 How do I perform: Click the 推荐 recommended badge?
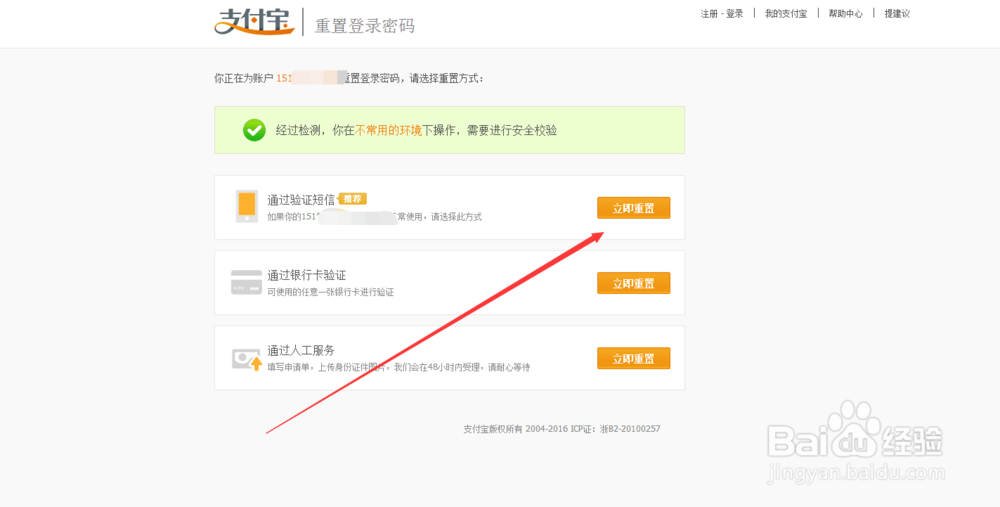(x=353, y=199)
